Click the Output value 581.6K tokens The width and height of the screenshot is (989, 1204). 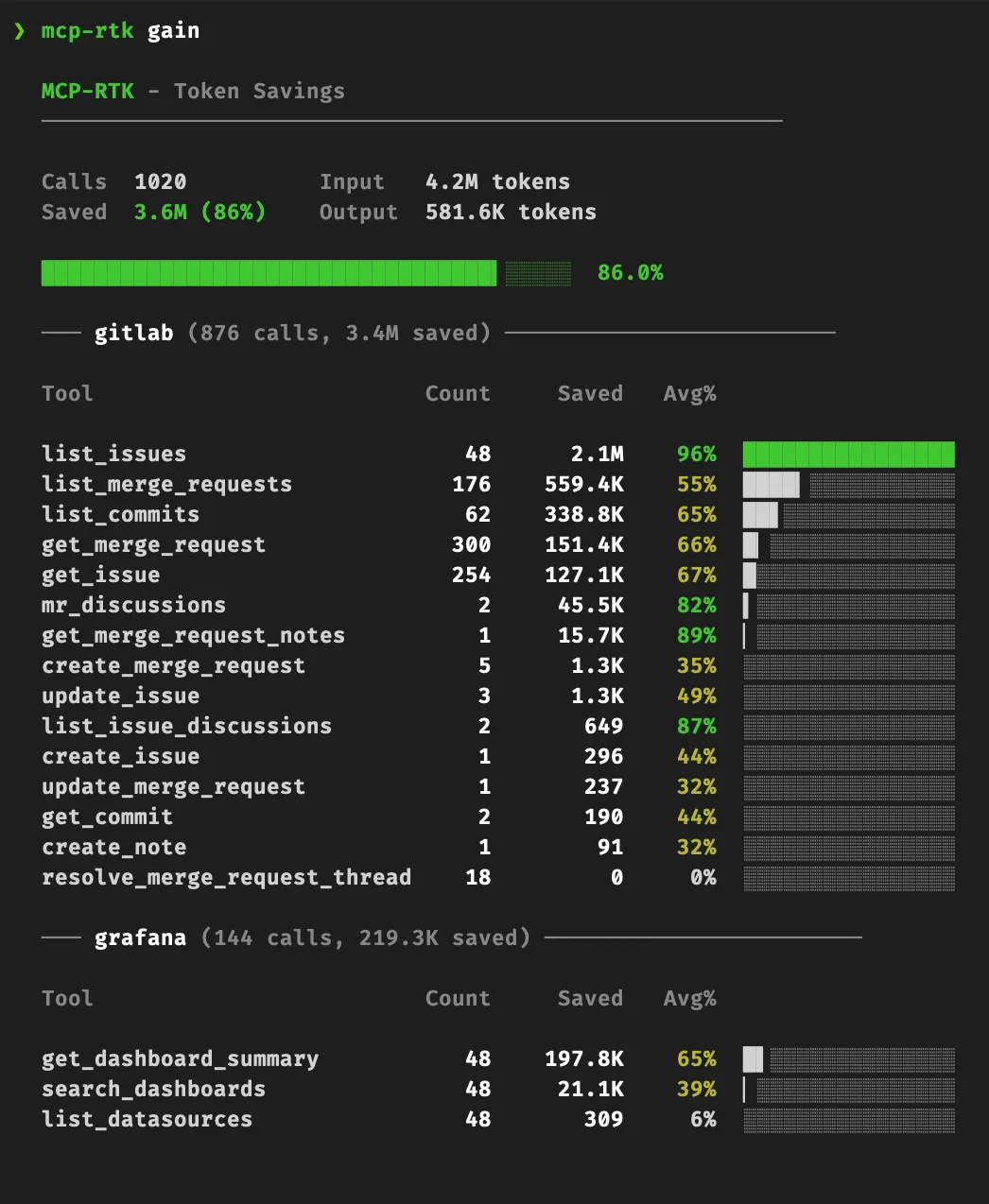pyautogui.click(x=511, y=212)
